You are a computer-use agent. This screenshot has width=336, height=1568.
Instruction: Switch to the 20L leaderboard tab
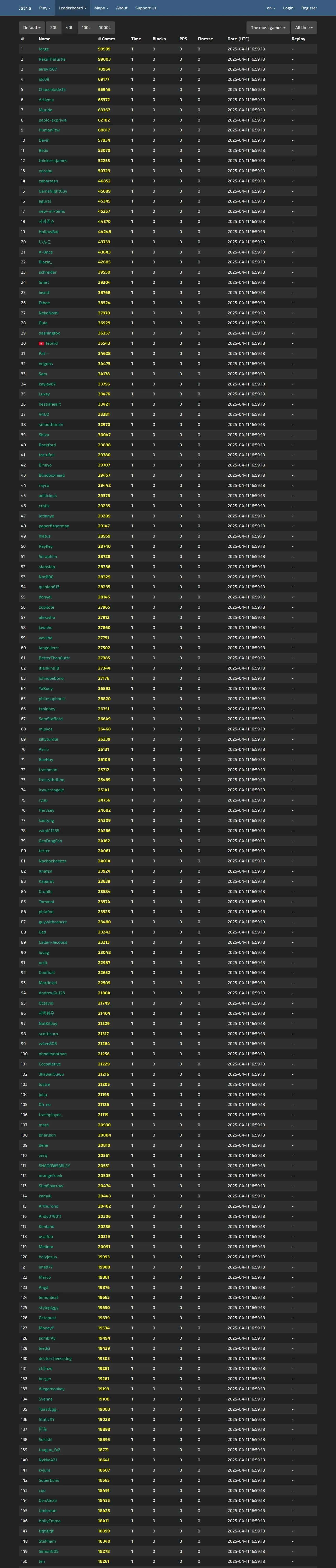point(54,27)
